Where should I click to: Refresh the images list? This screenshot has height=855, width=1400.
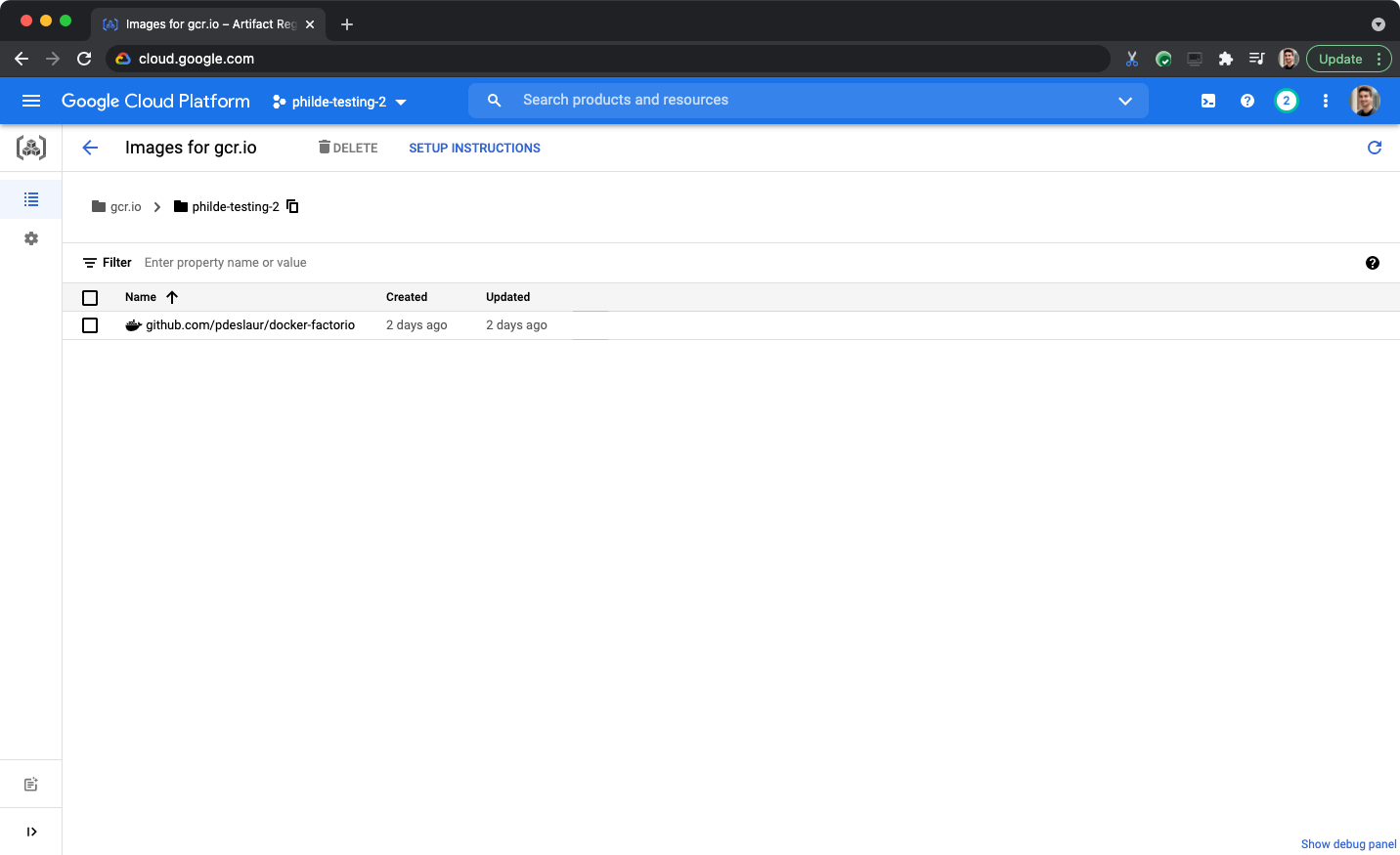[x=1375, y=148]
